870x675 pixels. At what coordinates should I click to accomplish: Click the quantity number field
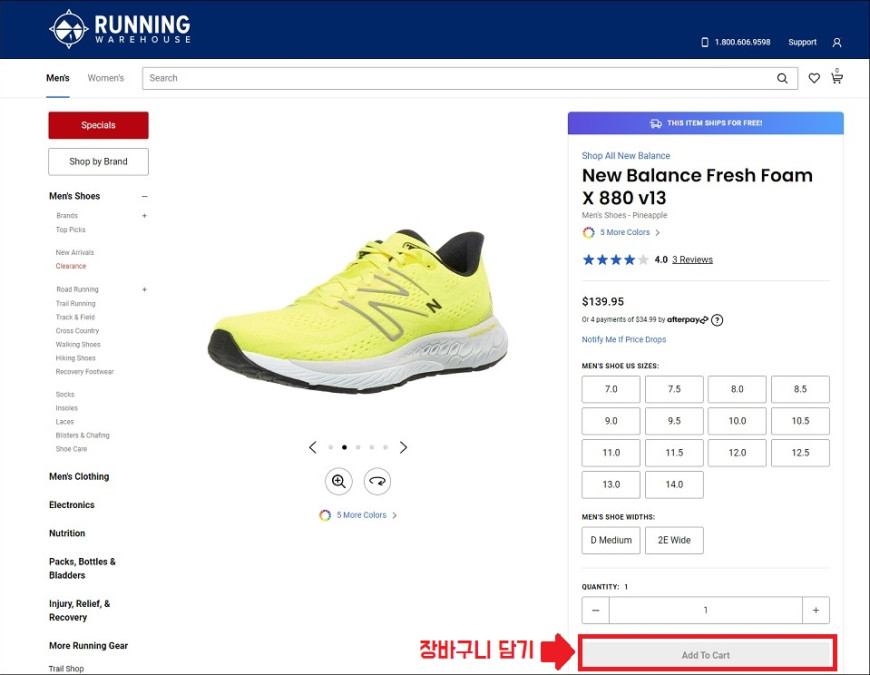click(x=706, y=610)
